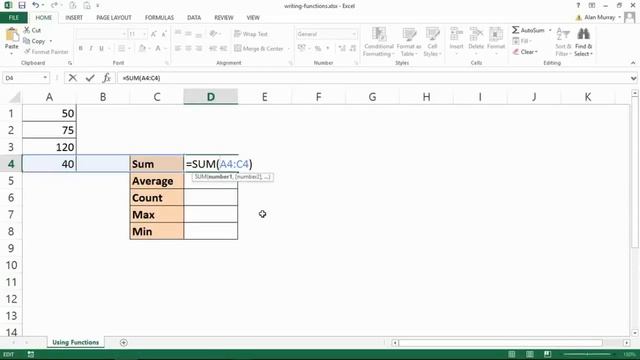Cancel formula entry with the X icon
The width and height of the screenshot is (640, 360).
point(73,78)
